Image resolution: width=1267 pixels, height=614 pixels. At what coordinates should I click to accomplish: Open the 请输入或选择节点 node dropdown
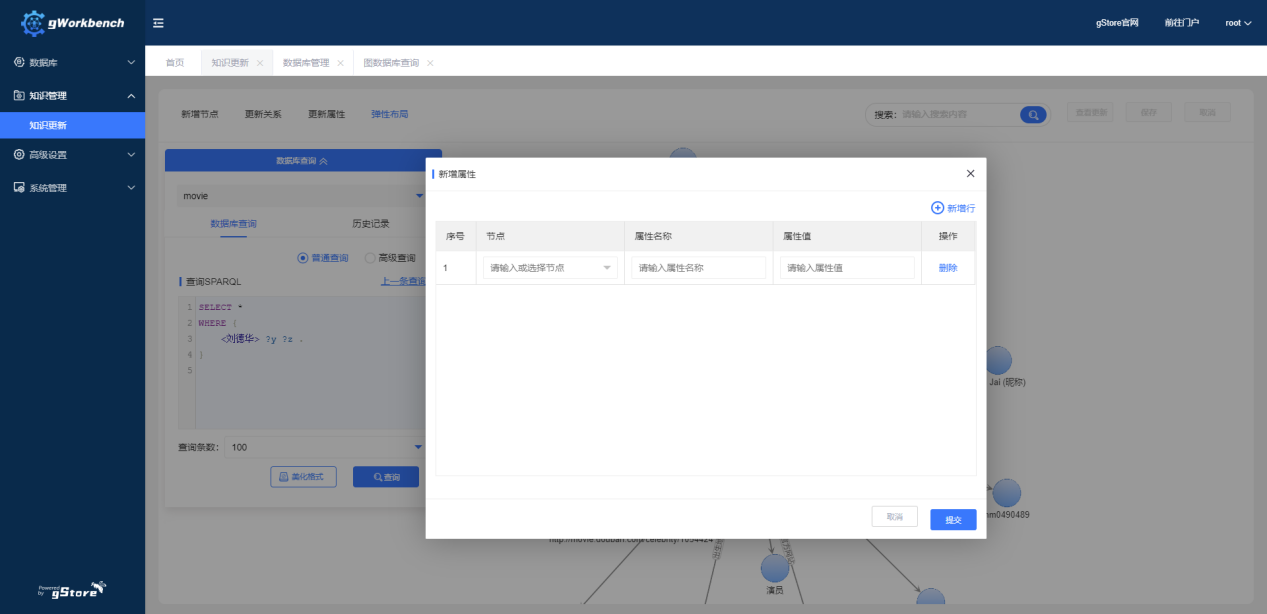click(x=549, y=268)
